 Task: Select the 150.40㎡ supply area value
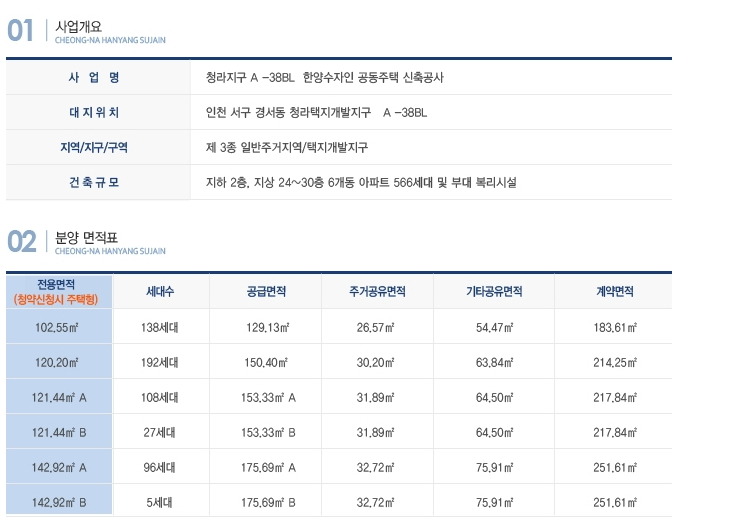point(266,362)
